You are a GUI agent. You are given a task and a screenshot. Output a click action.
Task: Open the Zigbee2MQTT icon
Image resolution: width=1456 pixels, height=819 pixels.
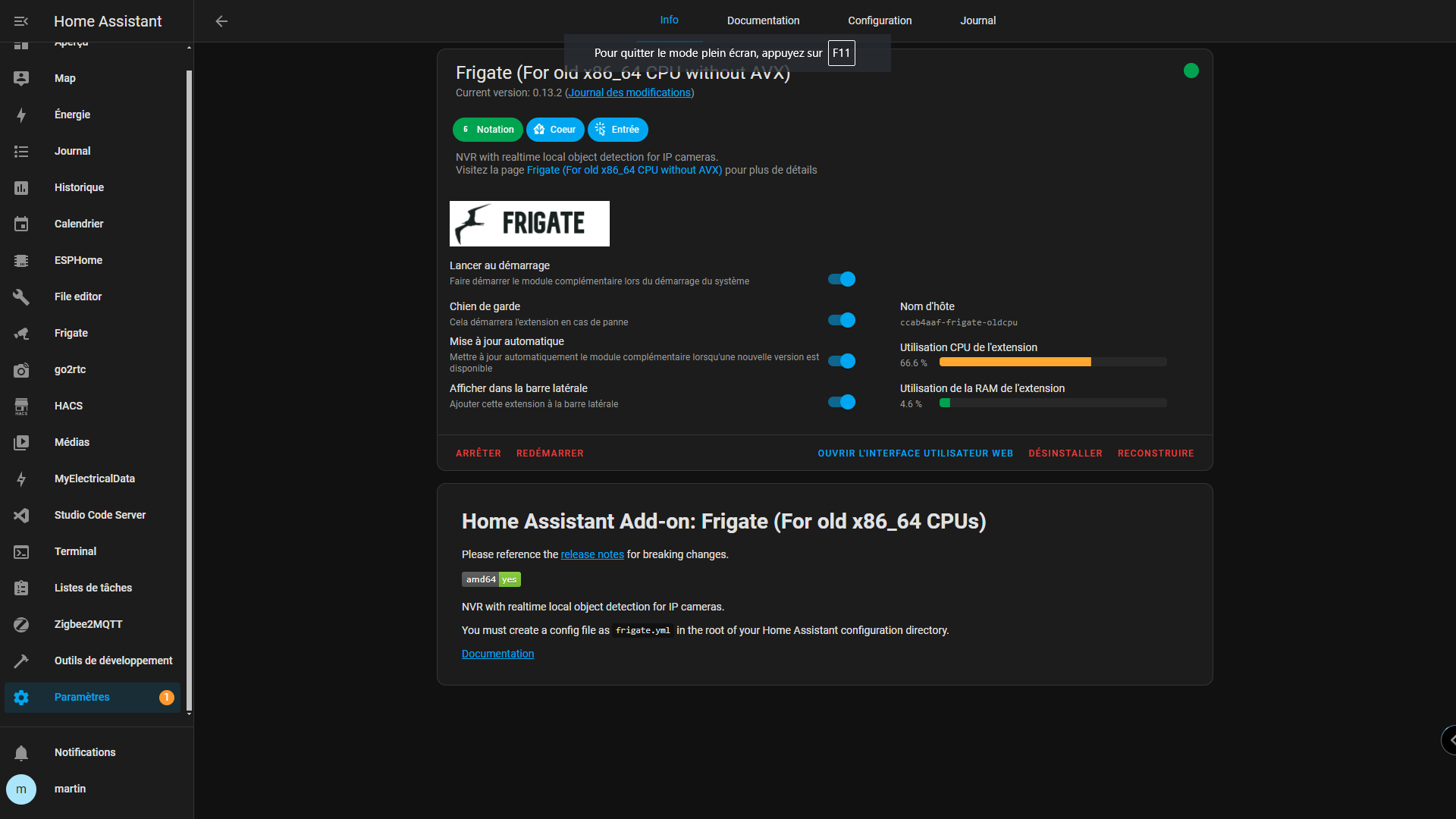coord(21,624)
